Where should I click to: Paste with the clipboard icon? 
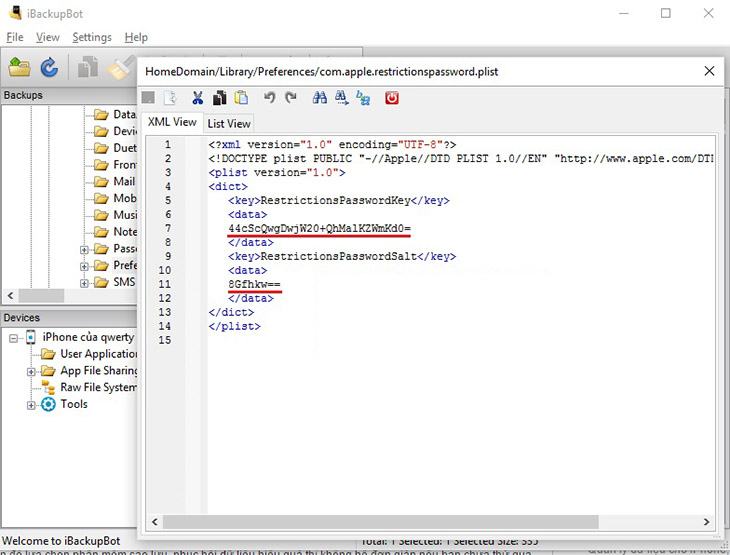241,98
